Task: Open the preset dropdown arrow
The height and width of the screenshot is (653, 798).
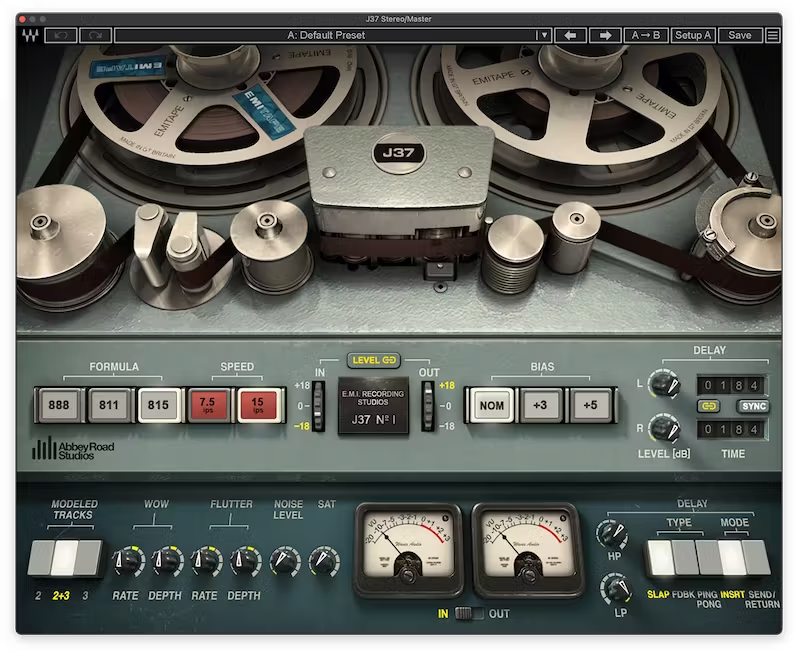Action: [544, 35]
